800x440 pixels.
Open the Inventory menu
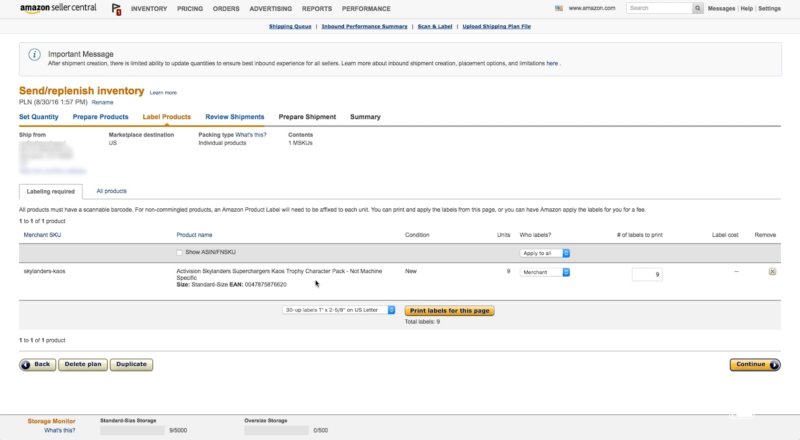pyautogui.click(x=149, y=9)
